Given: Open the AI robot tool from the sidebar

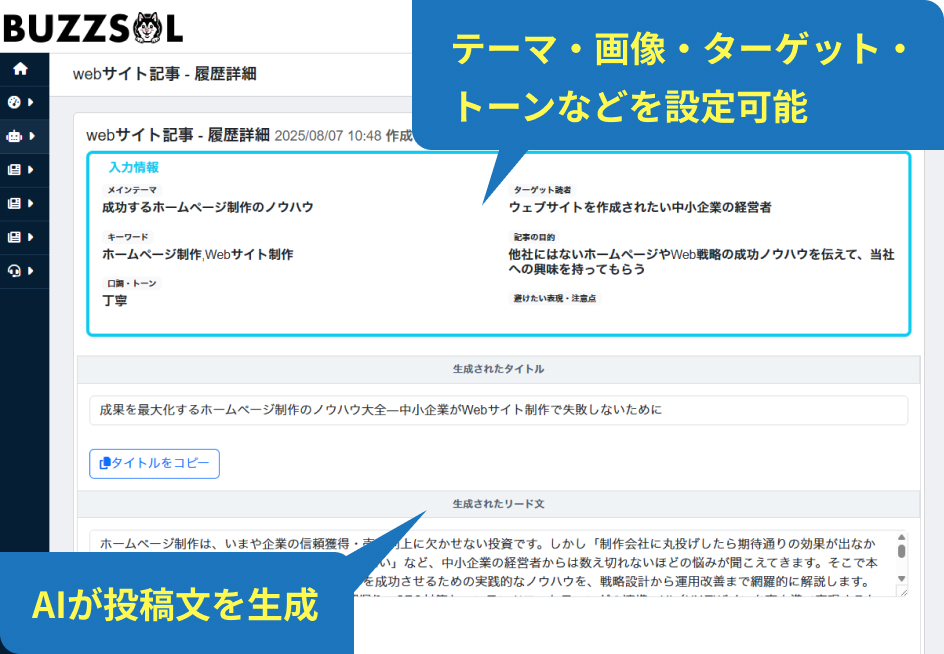Looking at the screenshot, I should point(13,135).
